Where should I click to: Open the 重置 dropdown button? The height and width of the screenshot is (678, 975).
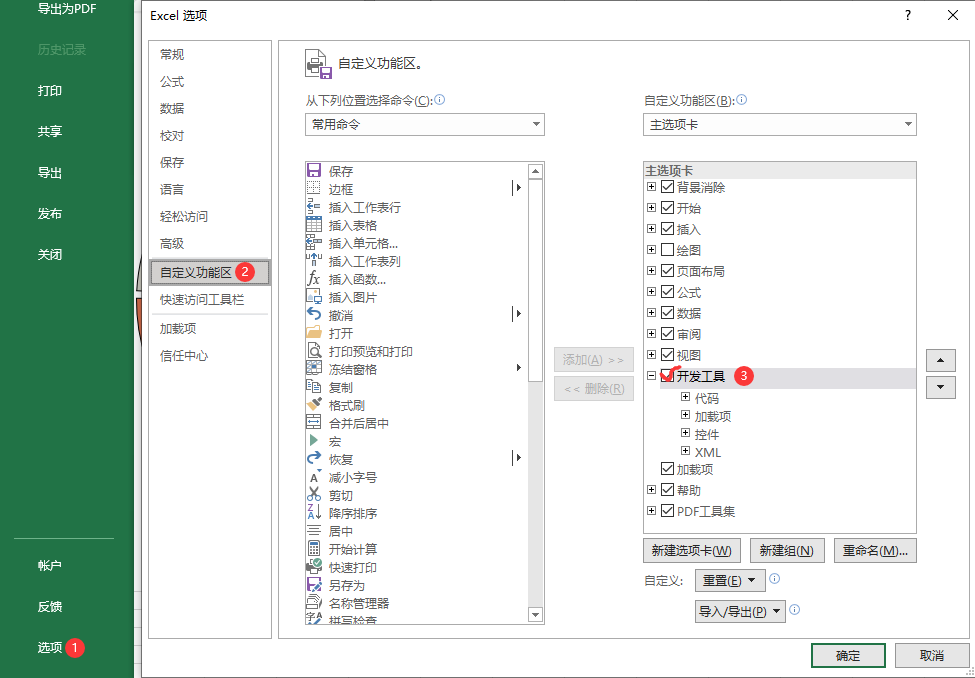click(x=730, y=580)
